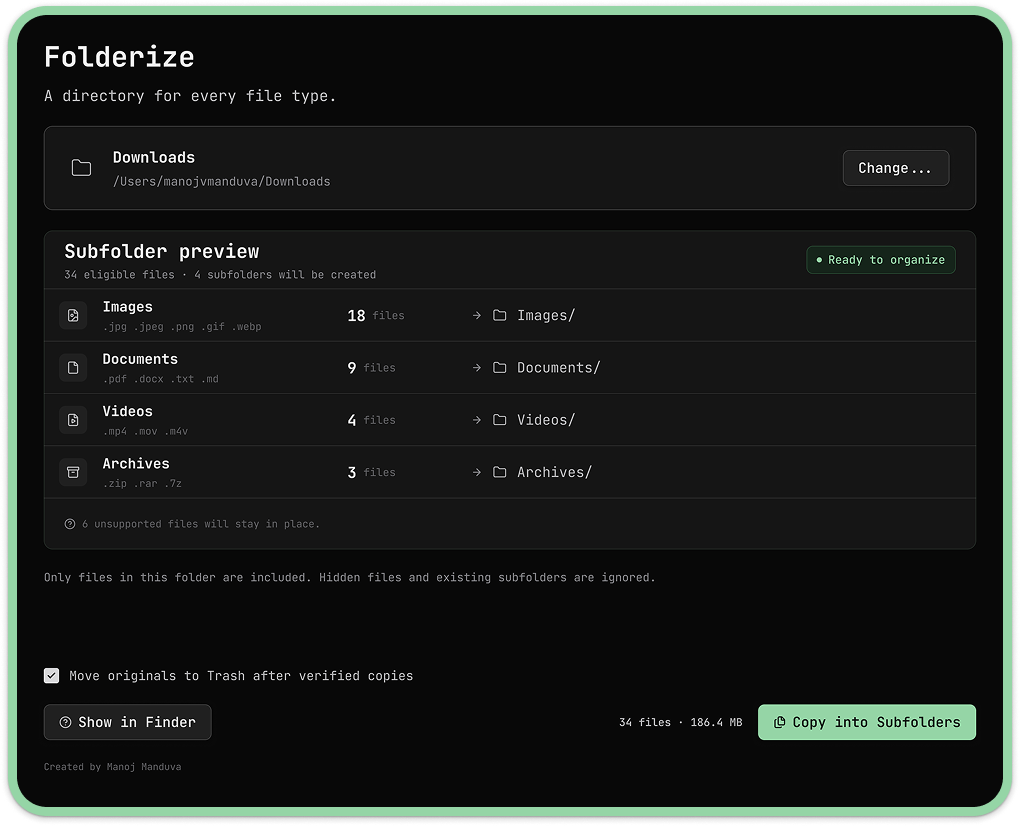
Task: Click the 34 eligible files summary line
Action: [x=220, y=274]
